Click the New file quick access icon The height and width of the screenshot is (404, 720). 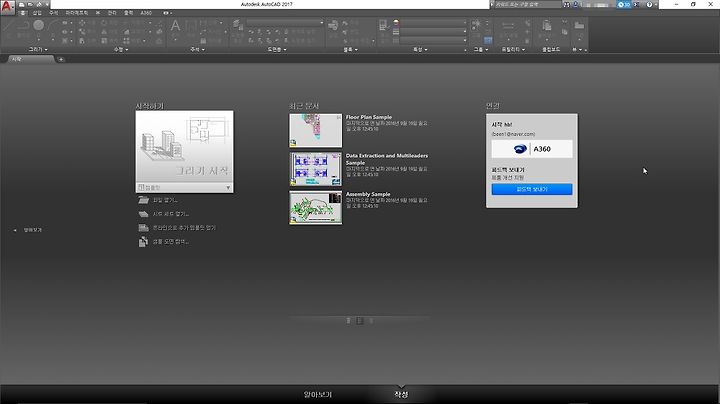pos(22,4)
